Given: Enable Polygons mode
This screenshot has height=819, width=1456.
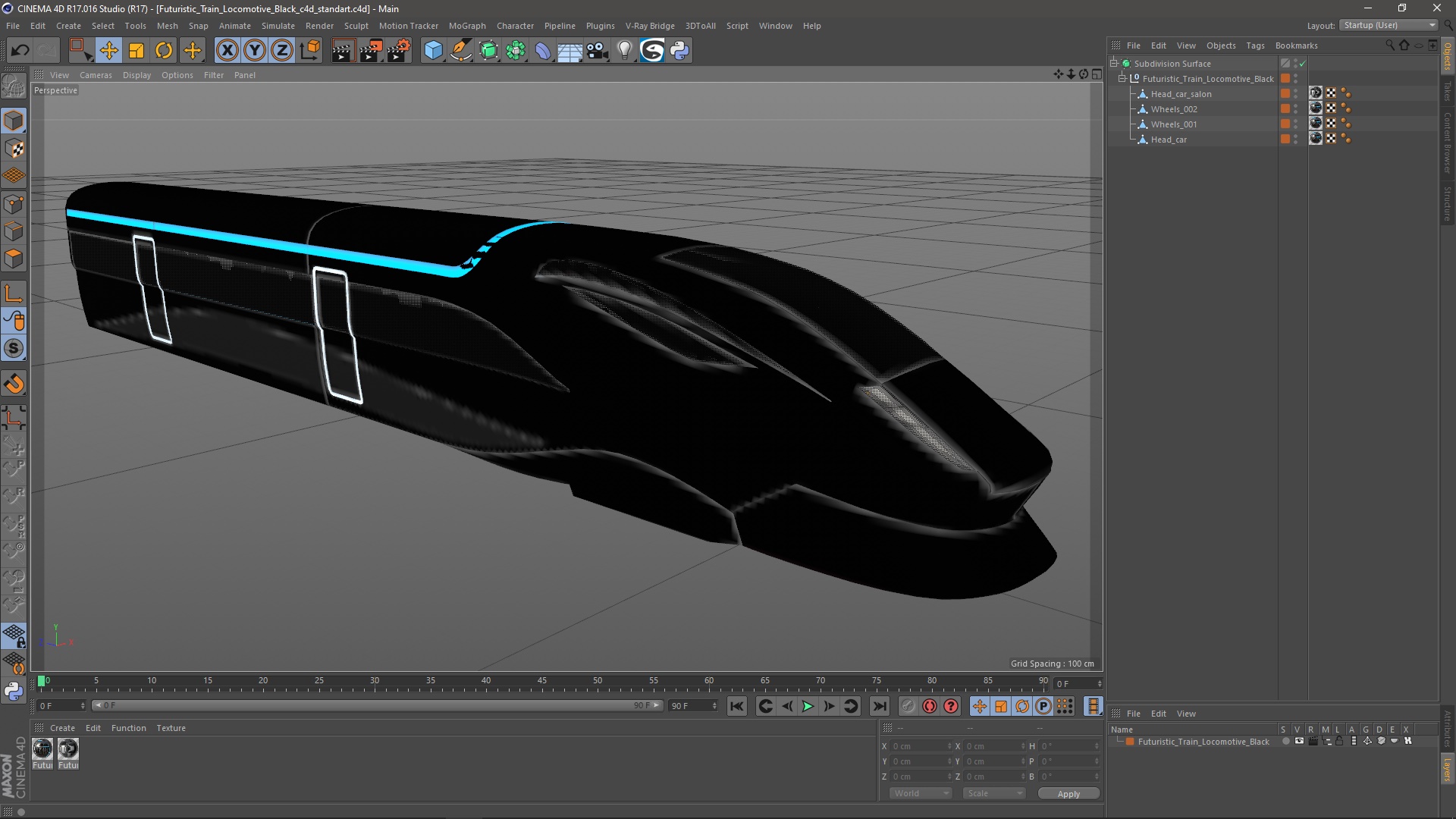Looking at the screenshot, I should pyautogui.click(x=14, y=259).
